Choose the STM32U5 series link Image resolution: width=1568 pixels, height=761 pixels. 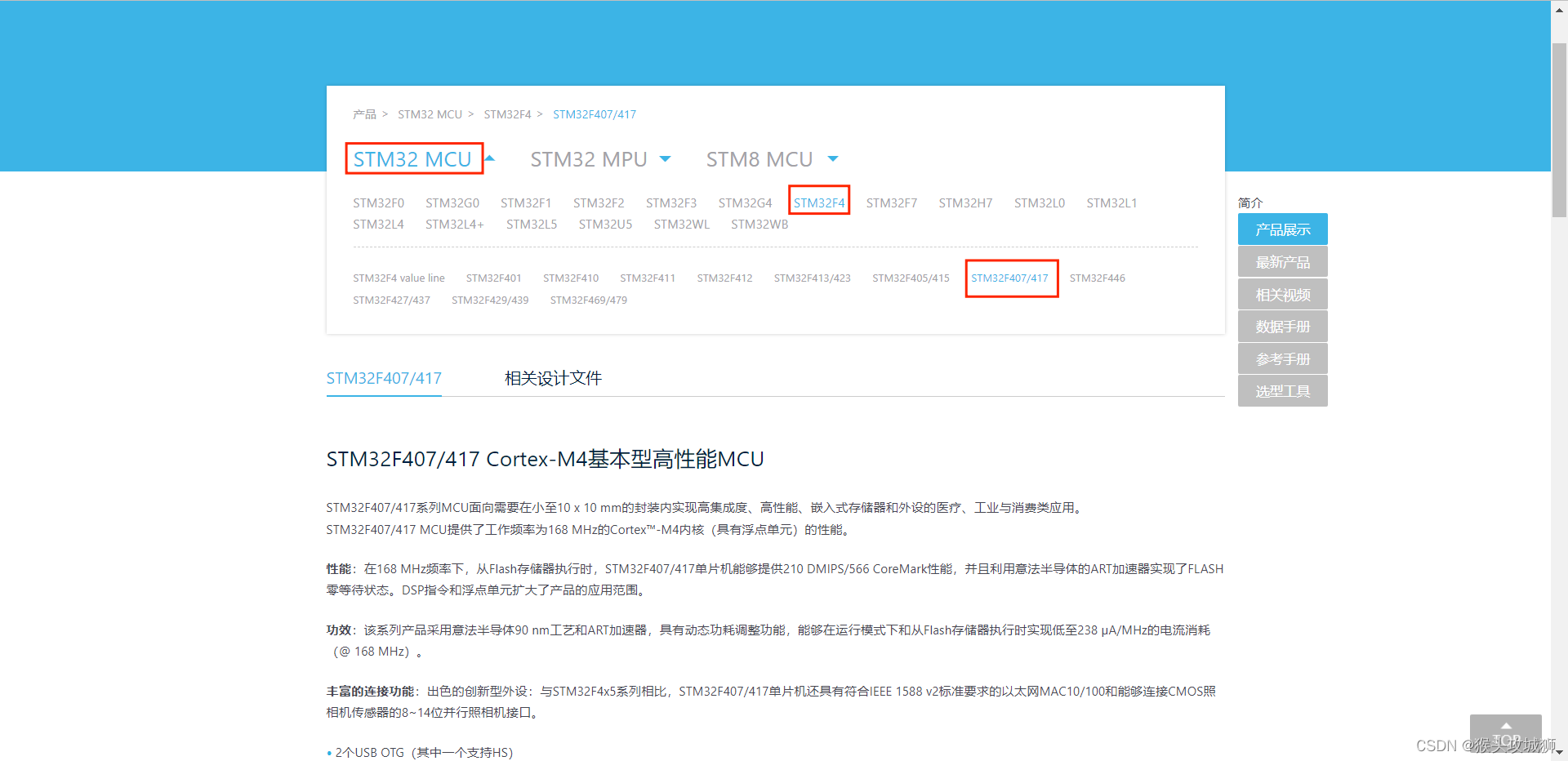[x=605, y=225]
